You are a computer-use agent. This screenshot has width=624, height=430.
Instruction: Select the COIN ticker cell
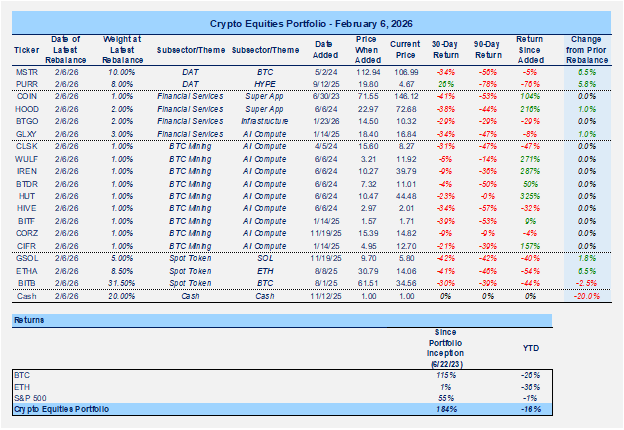pyautogui.click(x=26, y=93)
